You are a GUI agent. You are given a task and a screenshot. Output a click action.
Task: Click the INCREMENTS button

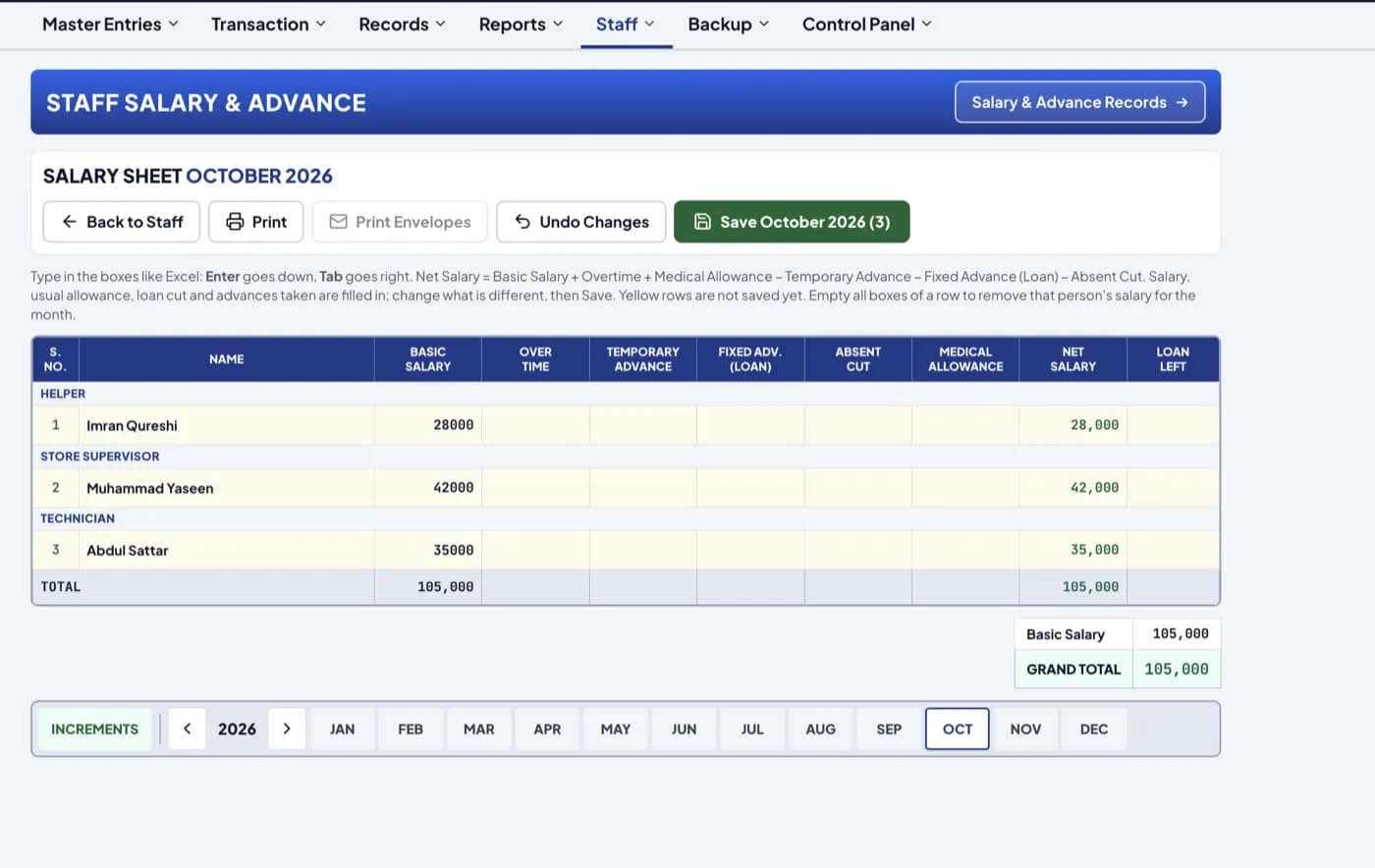click(94, 729)
